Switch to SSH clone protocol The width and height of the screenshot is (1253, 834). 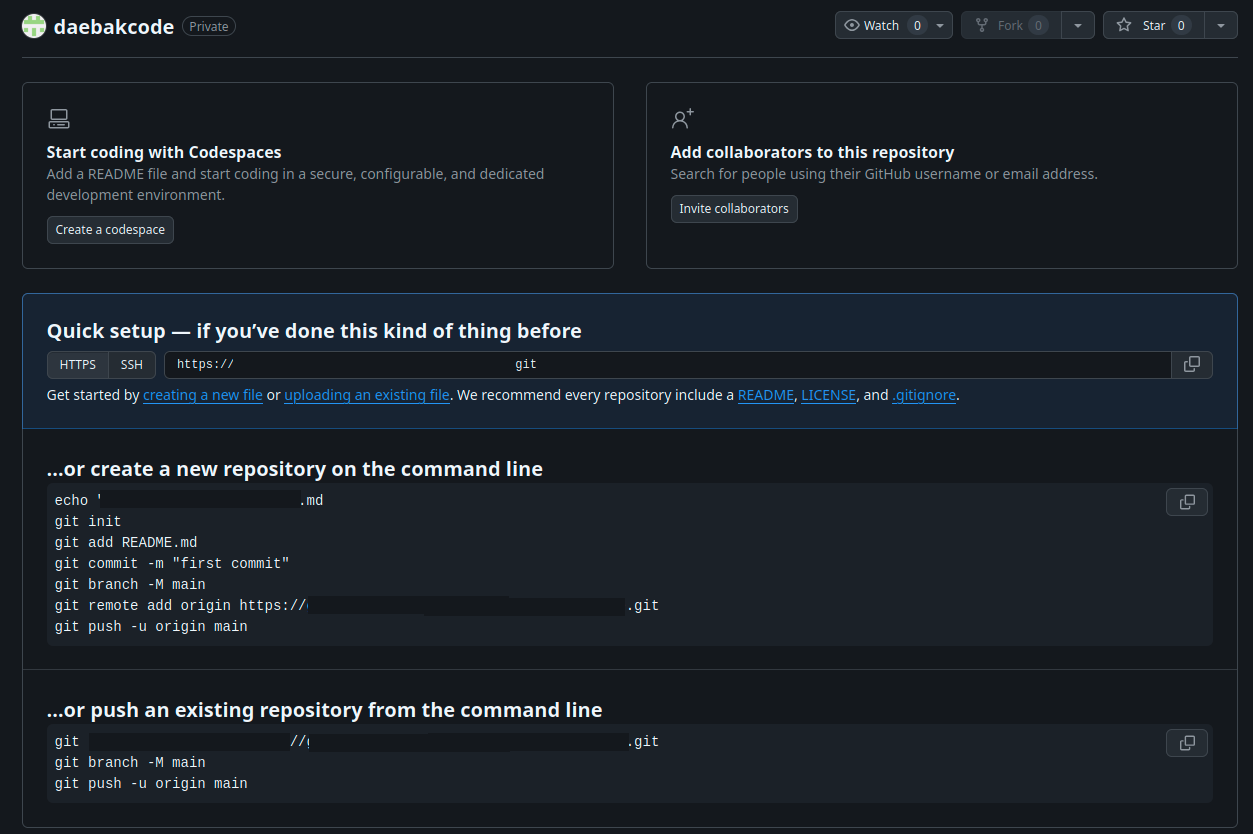point(132,365)
